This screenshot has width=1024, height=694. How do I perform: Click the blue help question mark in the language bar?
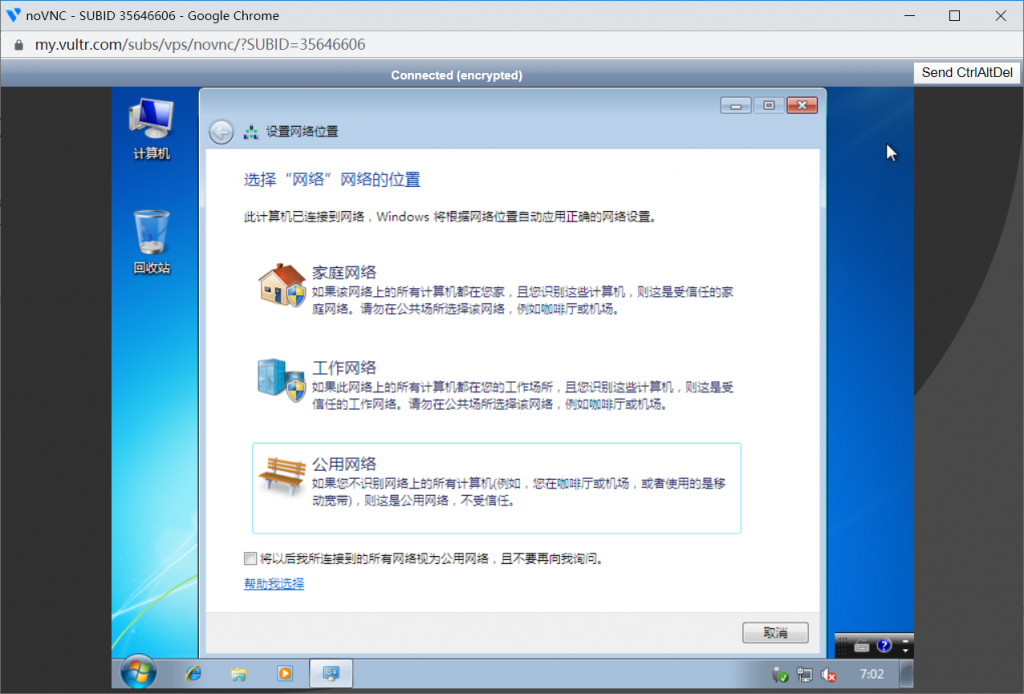click(884, 646)
